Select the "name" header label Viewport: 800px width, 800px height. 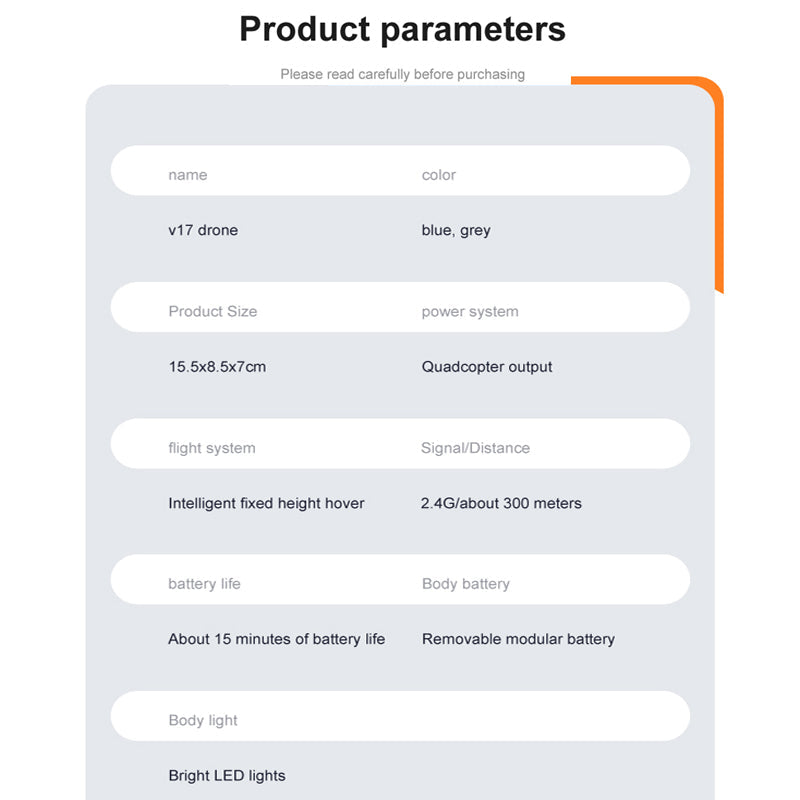188,175
